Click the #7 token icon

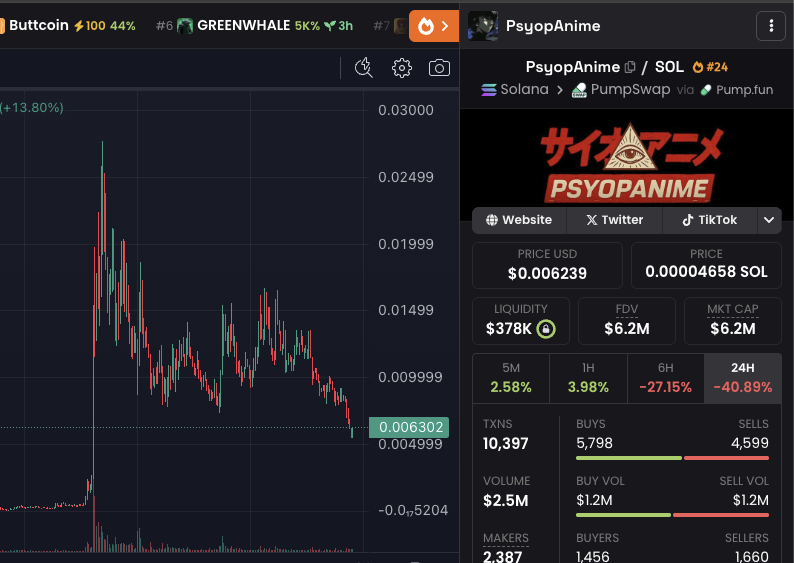400,26
